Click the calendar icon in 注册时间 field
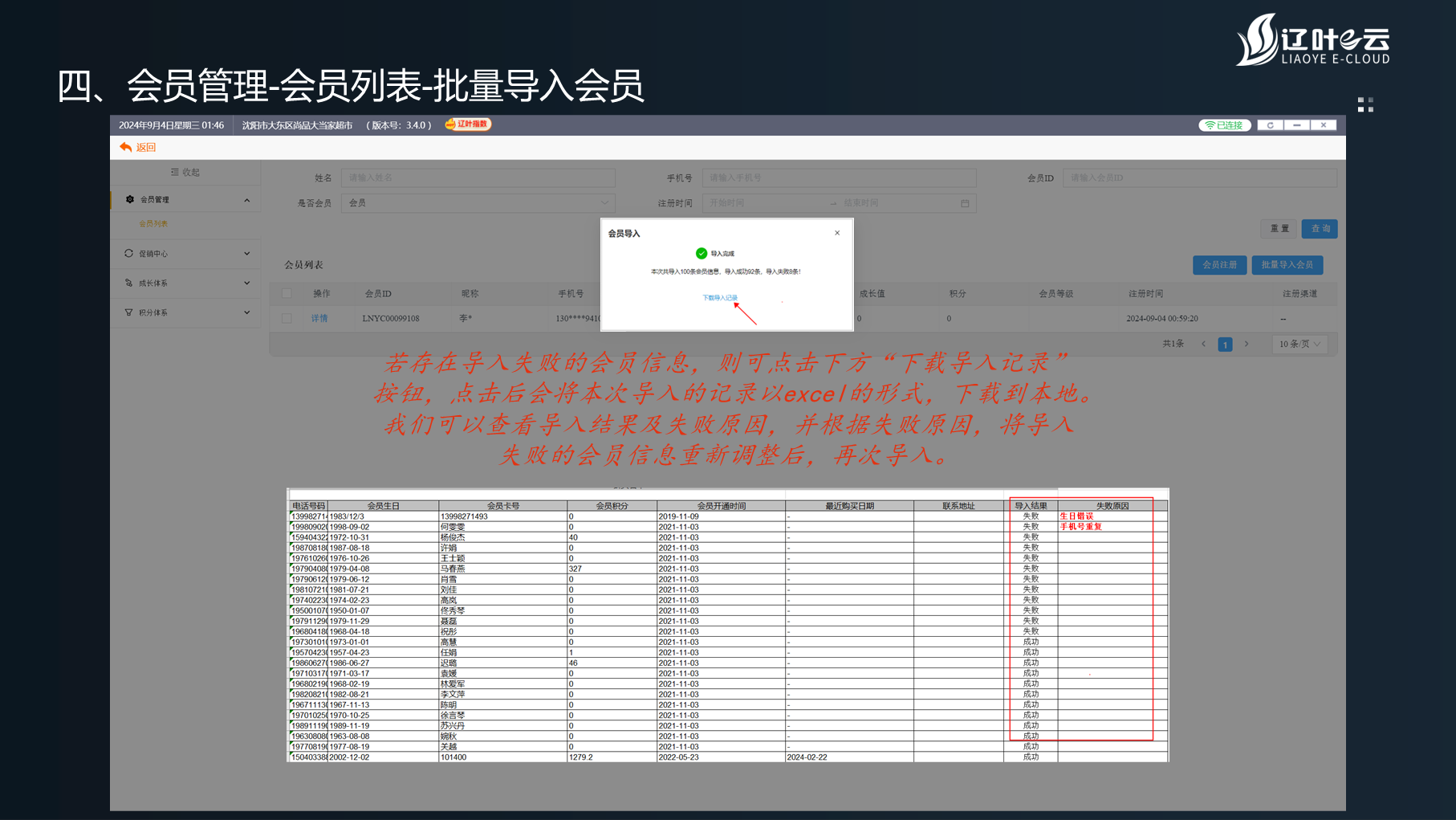The image size is (1456, 820). 965,203
